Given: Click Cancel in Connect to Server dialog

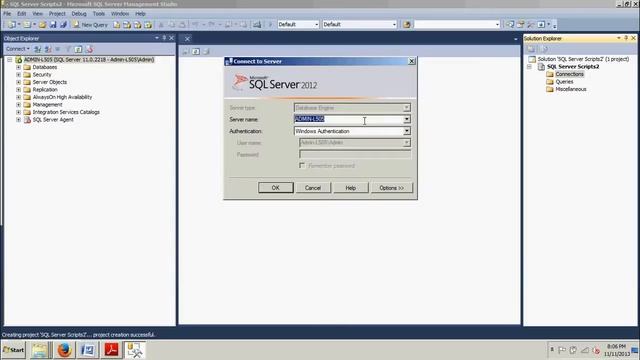Looking at the screenshot, I should point(313,188).
